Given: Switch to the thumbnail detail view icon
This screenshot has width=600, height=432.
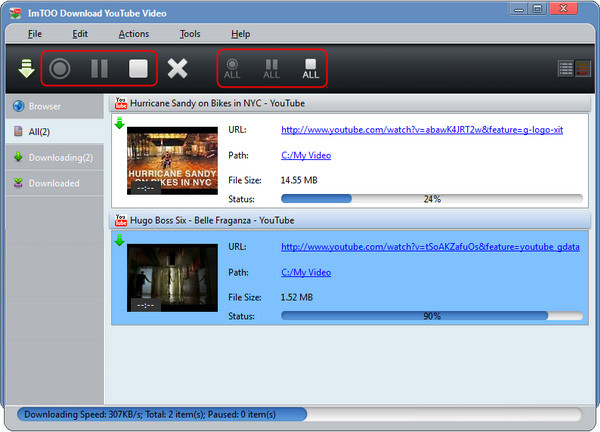Looking at the screenshot, I should tap(583, 69).
